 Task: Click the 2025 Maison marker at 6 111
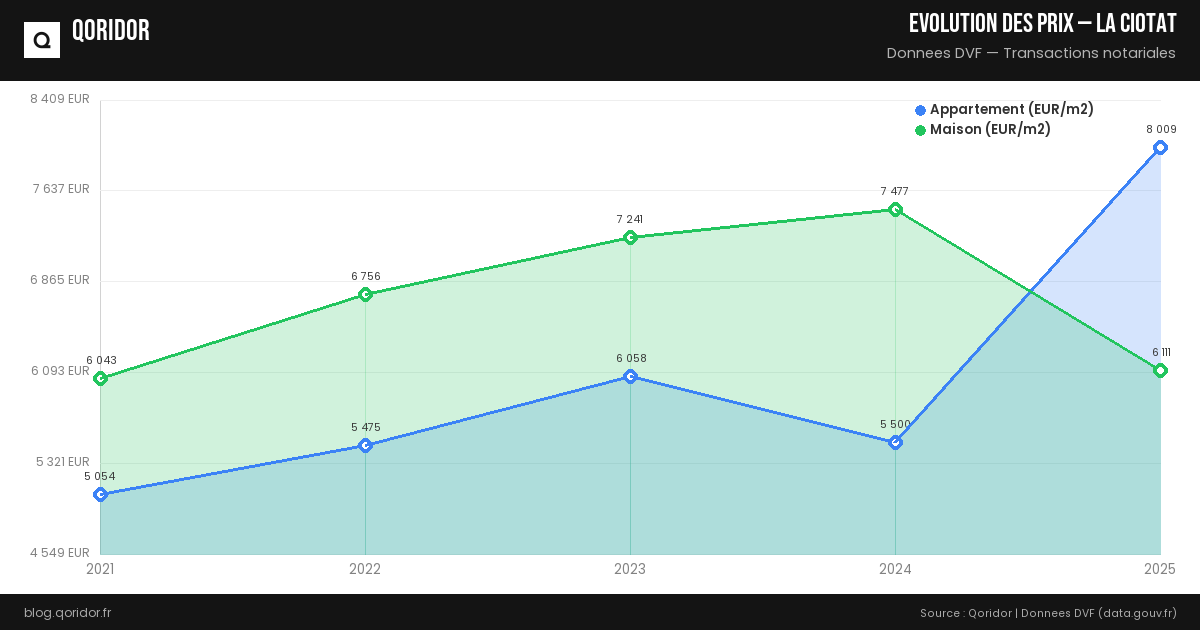pos(1160,371)
